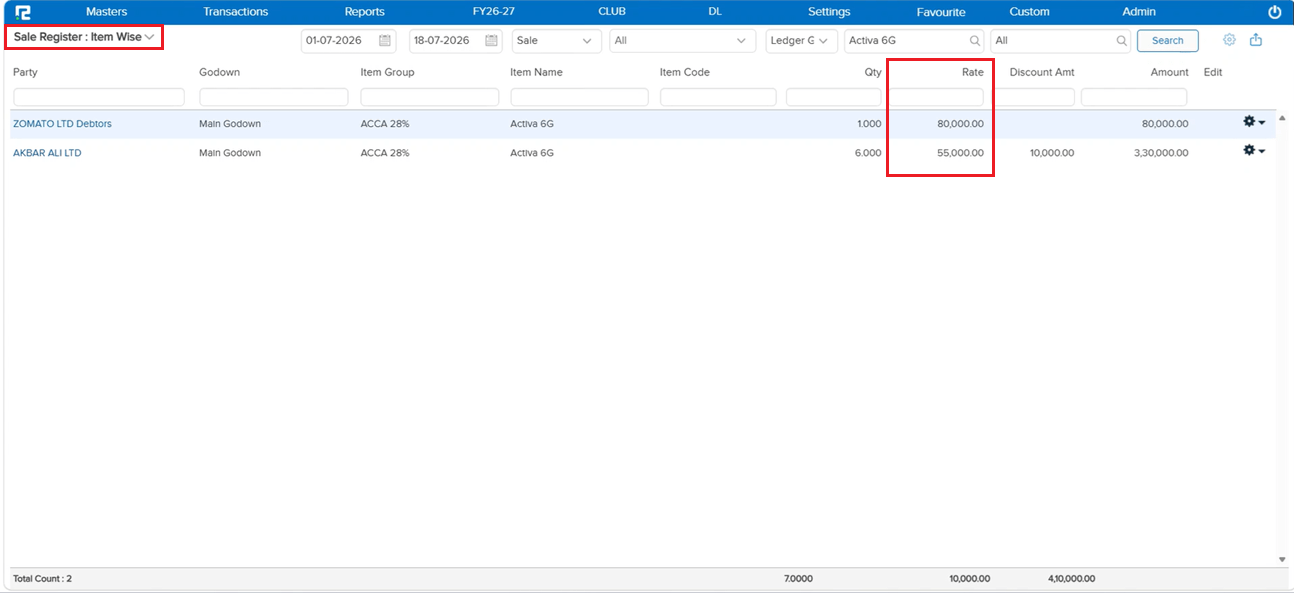The image size is (1294, 593).
Task: Sort by Item Group column header
Action: (387, 72)
